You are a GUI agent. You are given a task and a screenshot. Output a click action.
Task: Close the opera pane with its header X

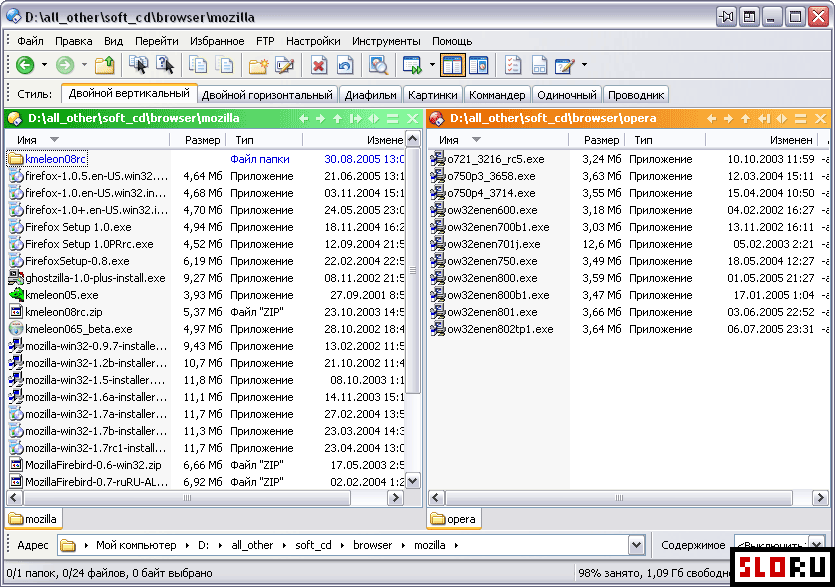(x=821, y=118)
